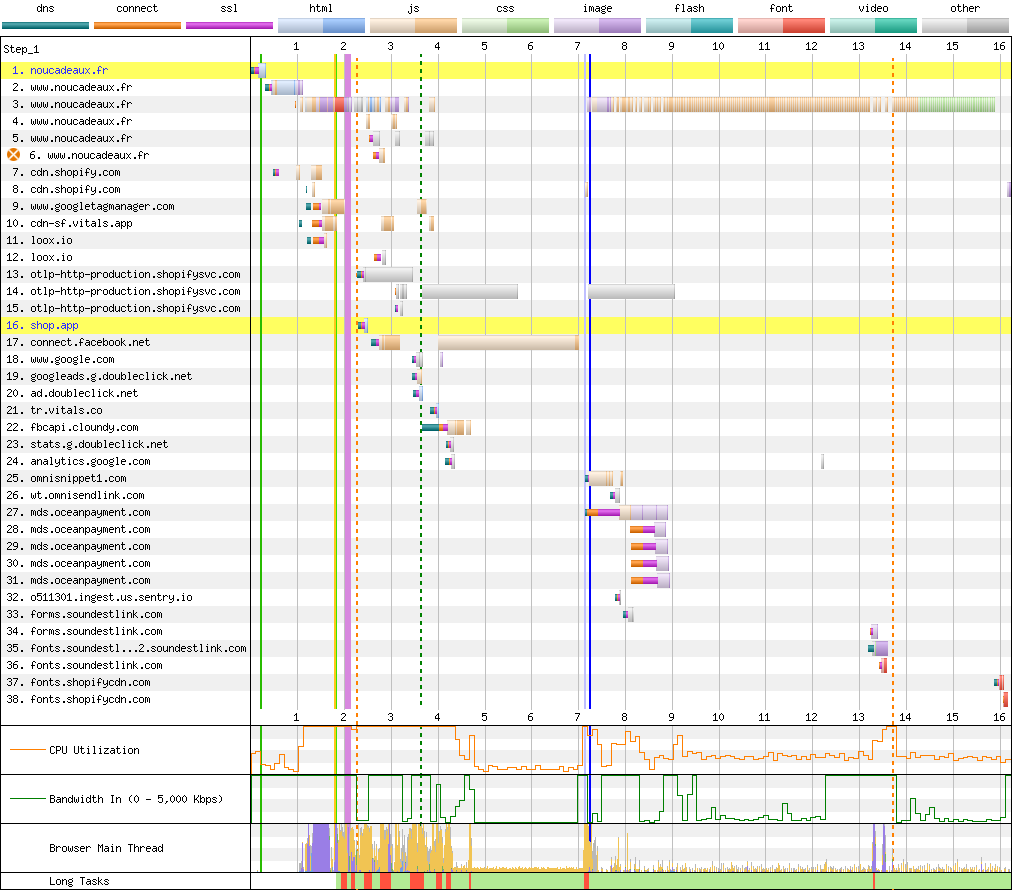Select request 38. fonts.shopifycdn.com
Viewport: 1012px width, 890px height.
(78, 700)
